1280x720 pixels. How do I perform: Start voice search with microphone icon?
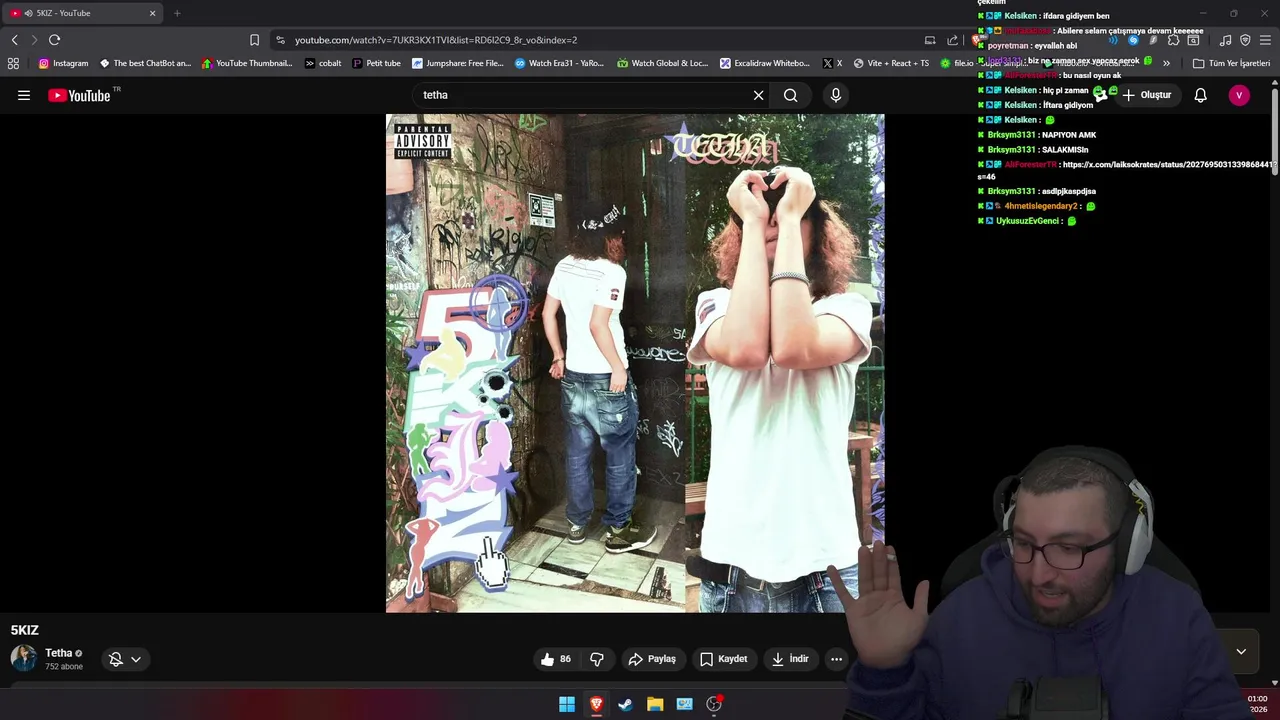[836, 95]
